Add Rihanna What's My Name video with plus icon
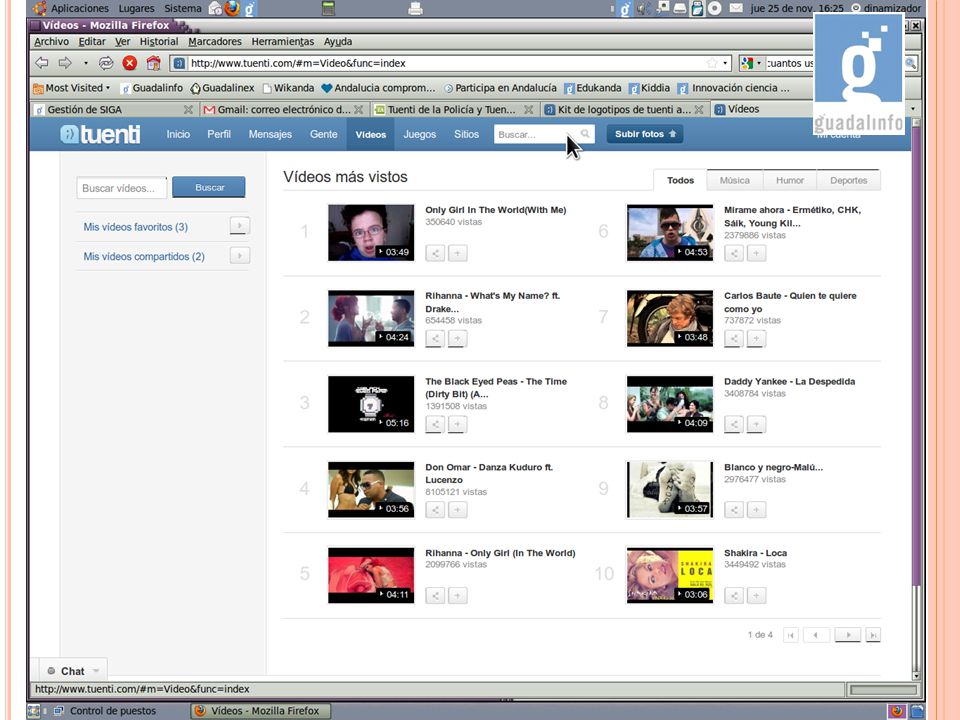960x720 pixels. (457, 339)
